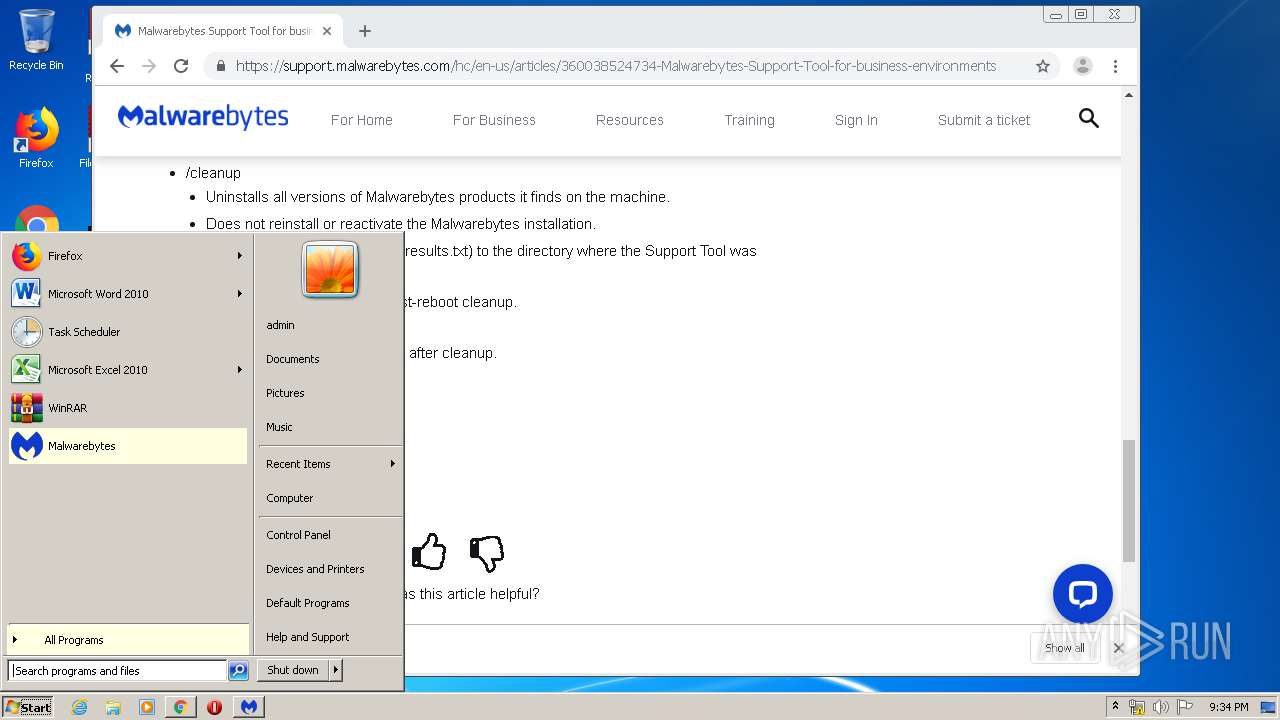This screenshot has width=1280, height=720.
Task: Open the Shut down options arrow
Action: (x=336, y=670)
